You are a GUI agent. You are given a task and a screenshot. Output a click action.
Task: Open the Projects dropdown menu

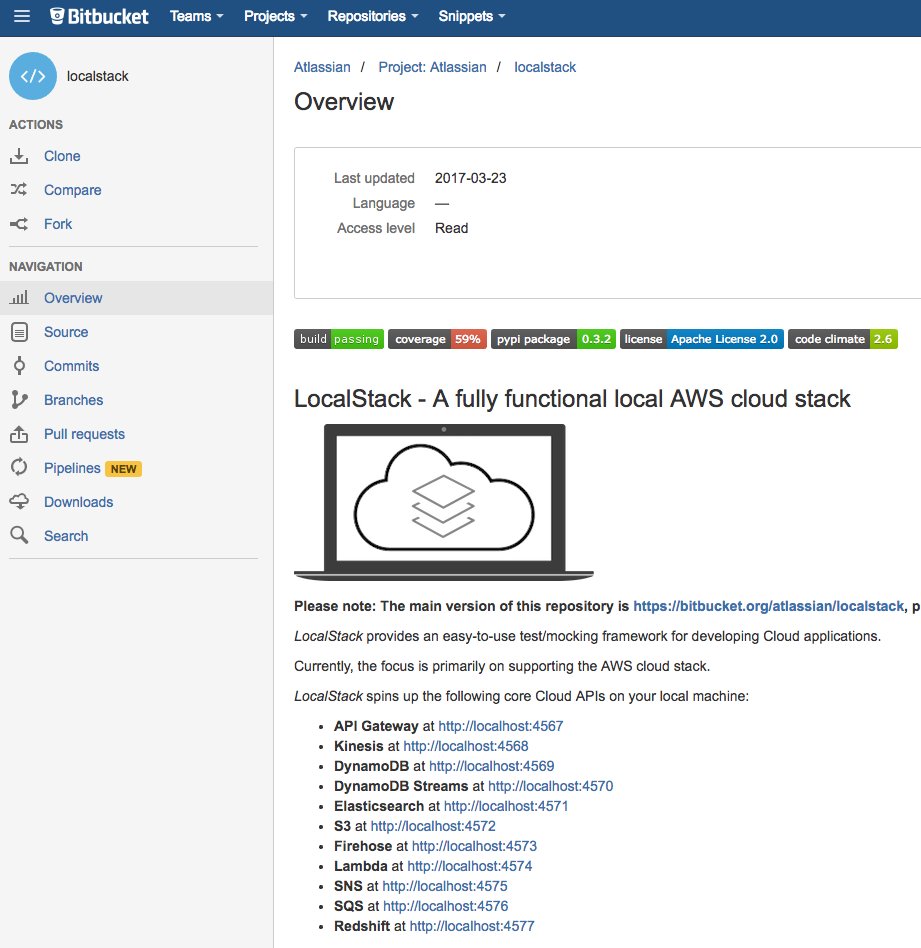(x=276, y=16)
